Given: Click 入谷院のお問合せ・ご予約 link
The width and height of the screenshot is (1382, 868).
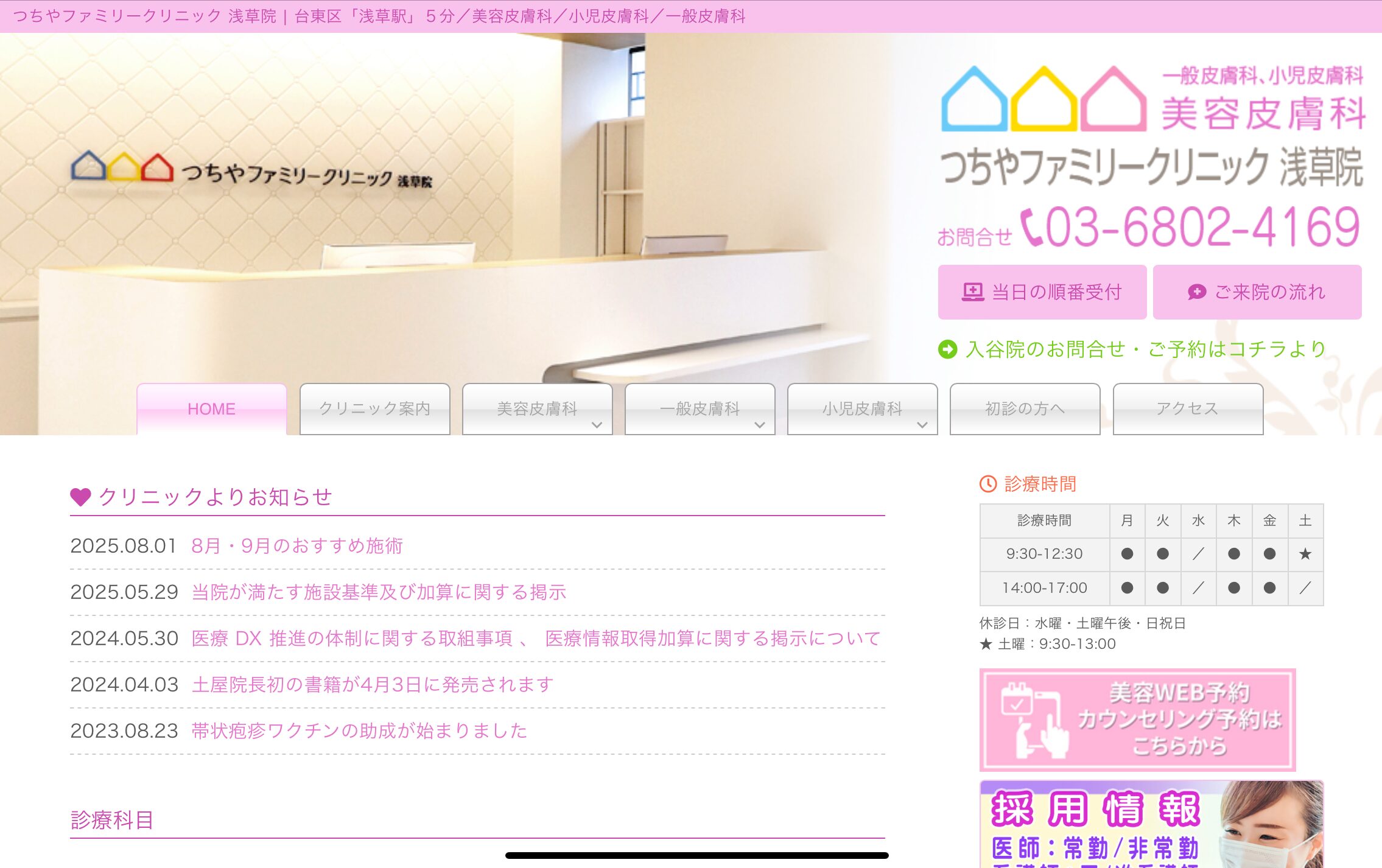Looking at the screenshot, I should [1145, 349].
